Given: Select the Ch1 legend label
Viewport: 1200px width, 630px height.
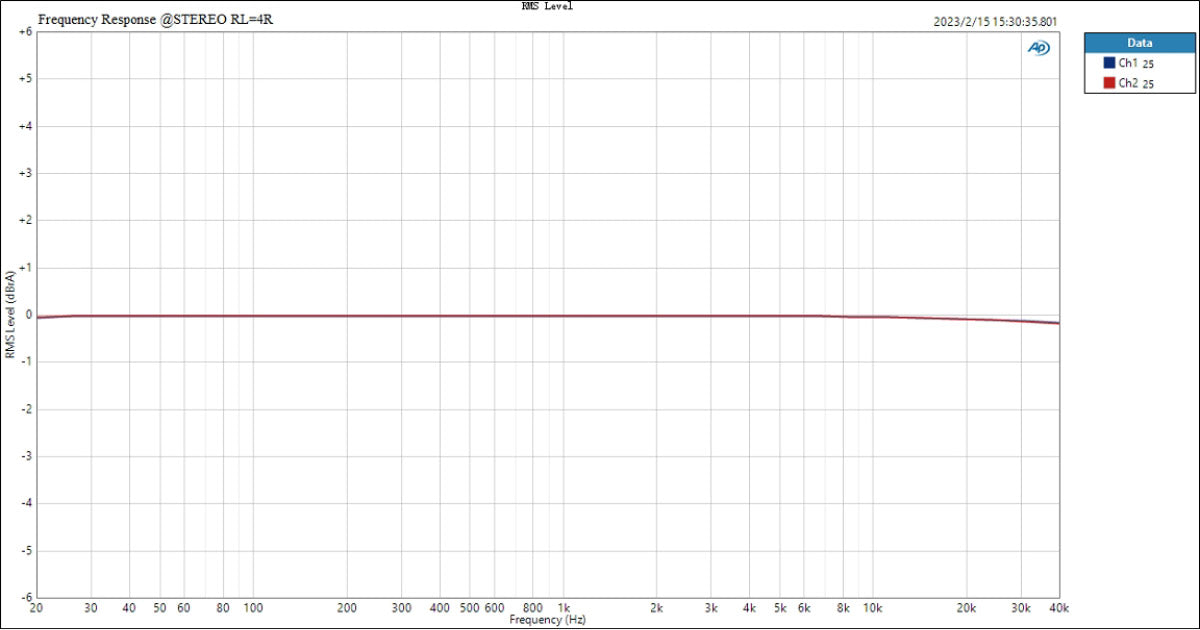Looking at the screenshot, I should tap(1128, 63).
